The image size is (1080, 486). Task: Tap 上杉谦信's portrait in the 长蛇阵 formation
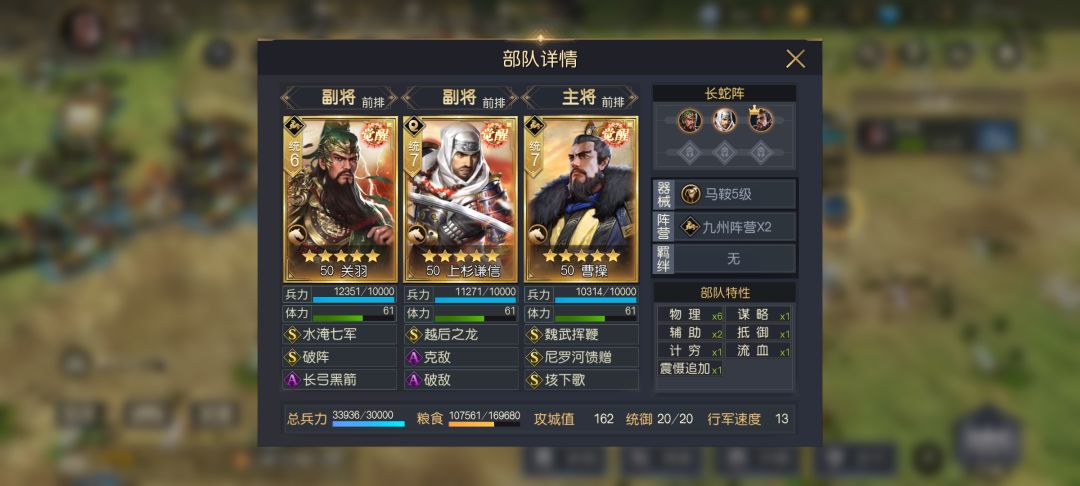click(724, 120)
